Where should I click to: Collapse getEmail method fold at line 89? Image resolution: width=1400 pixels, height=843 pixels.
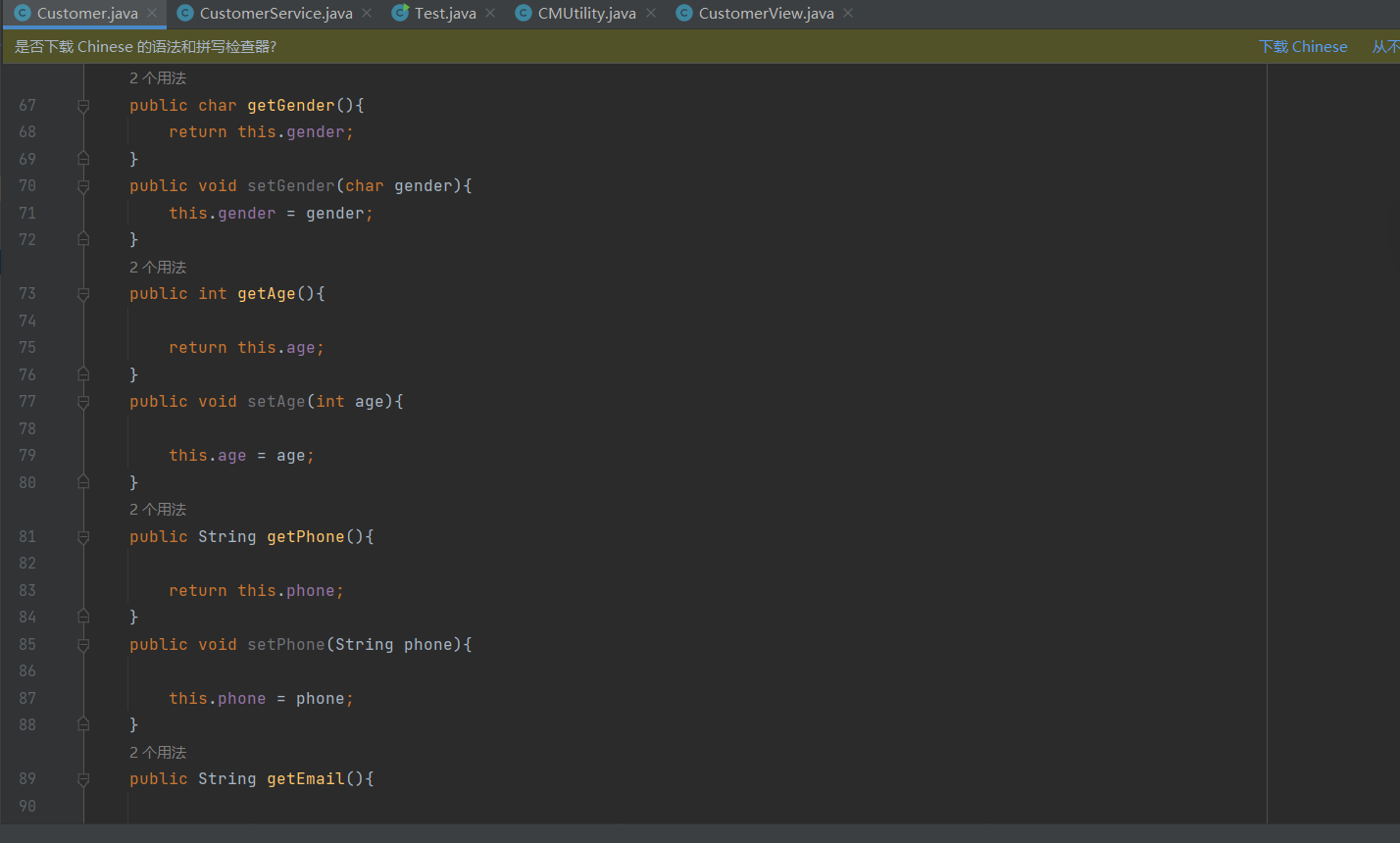coord(83,779)
